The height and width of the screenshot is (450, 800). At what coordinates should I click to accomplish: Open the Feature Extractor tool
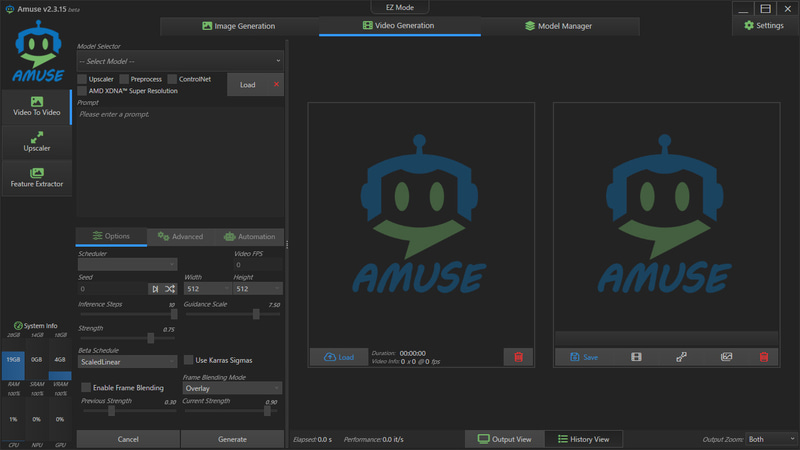pos(37,178)
